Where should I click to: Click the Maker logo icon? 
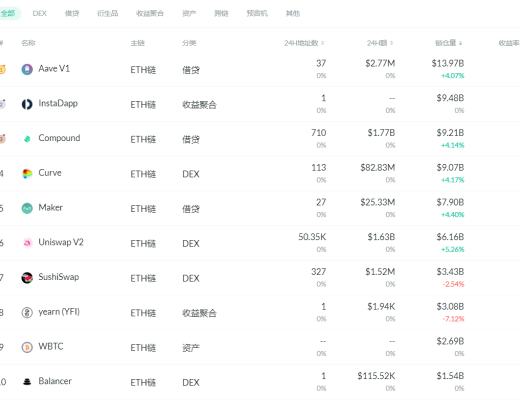coord(27,208)
